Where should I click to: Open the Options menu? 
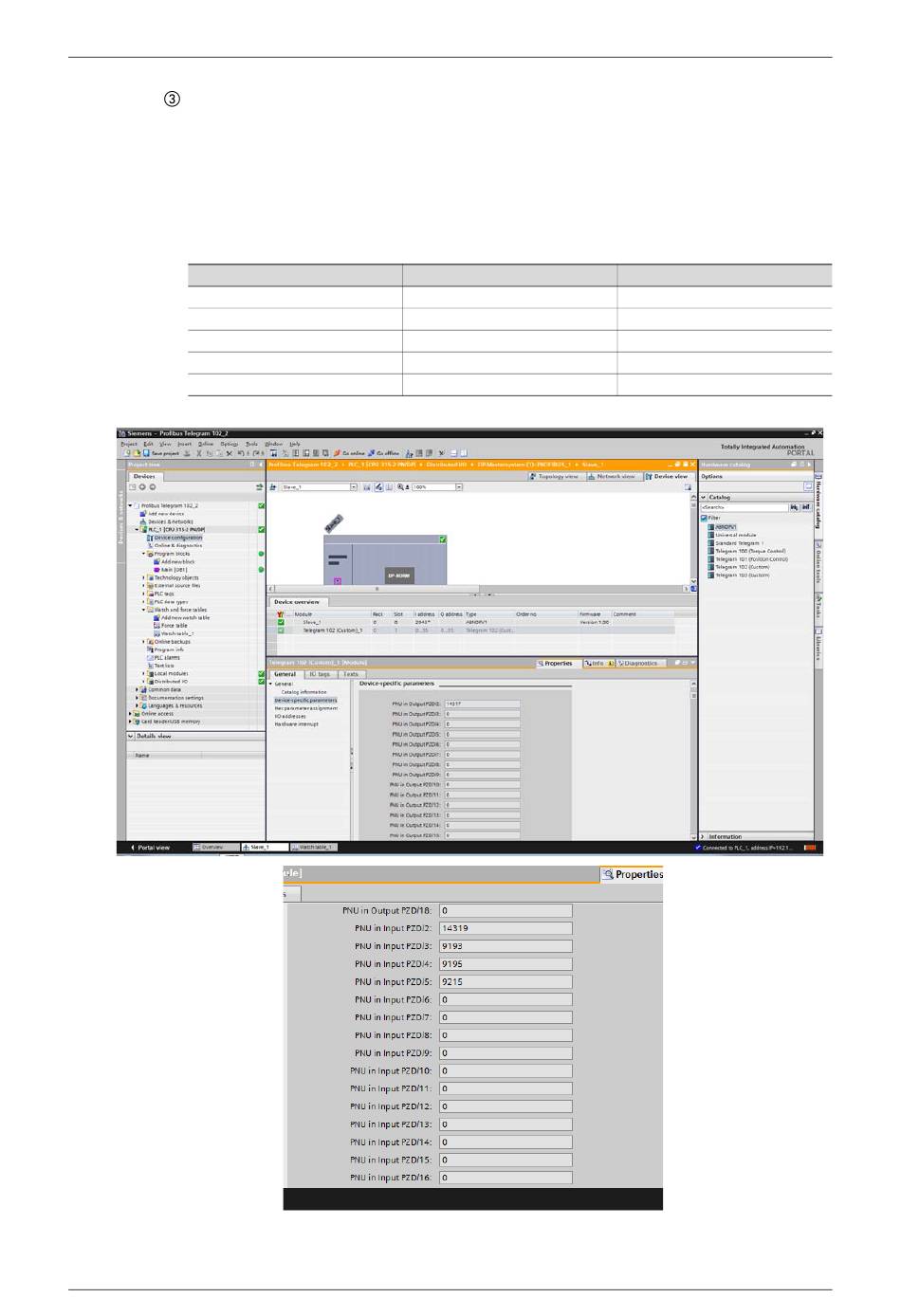[230, 444]
